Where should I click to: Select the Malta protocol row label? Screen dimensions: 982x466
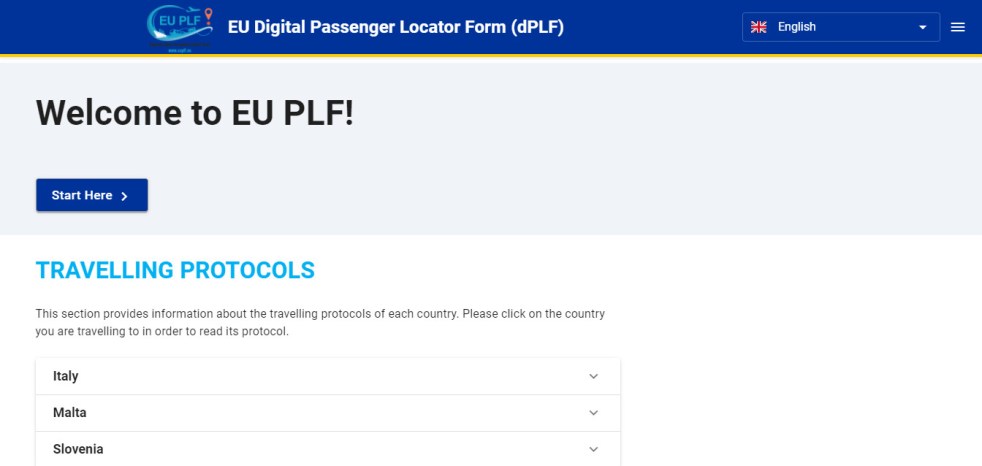[x=70, y=413]
